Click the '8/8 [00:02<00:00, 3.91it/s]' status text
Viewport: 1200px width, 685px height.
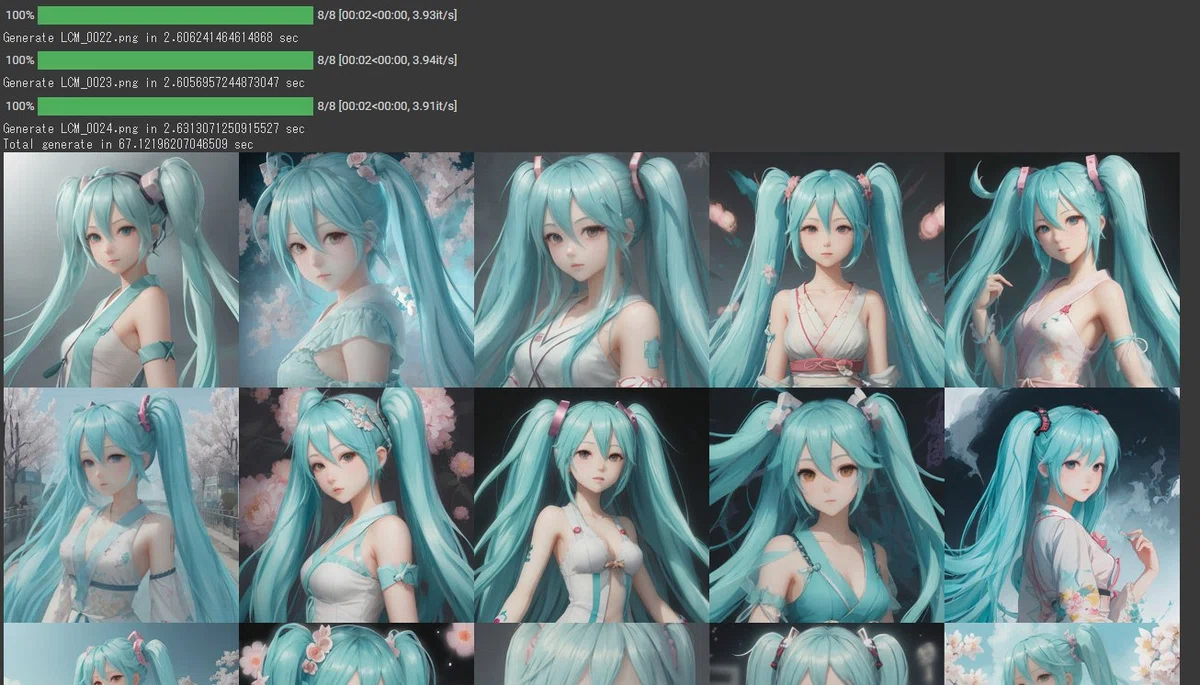[387, 106]
